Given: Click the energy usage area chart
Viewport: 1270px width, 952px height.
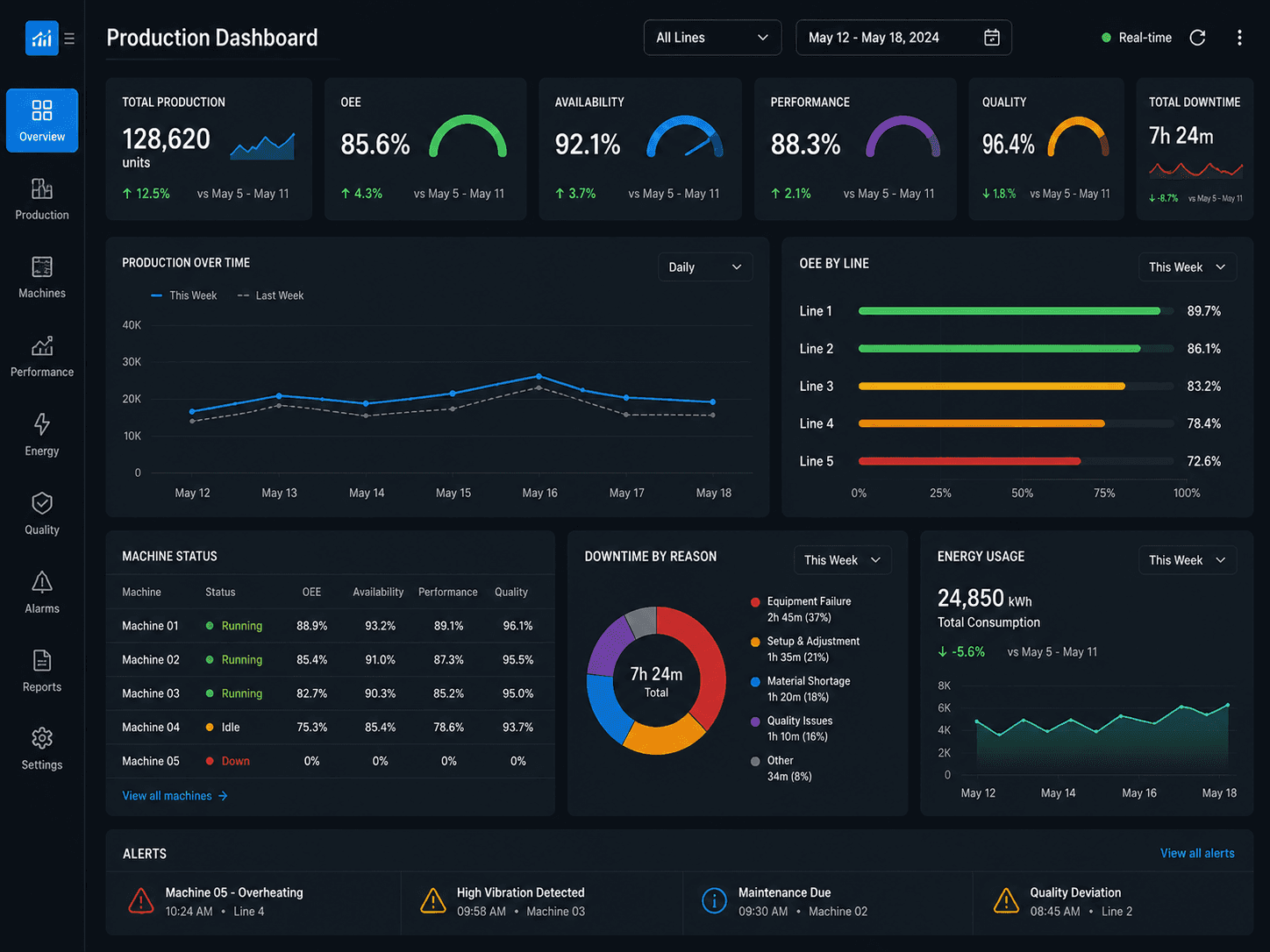Looking at the screenshot, I should click(x=1102, y=739).
